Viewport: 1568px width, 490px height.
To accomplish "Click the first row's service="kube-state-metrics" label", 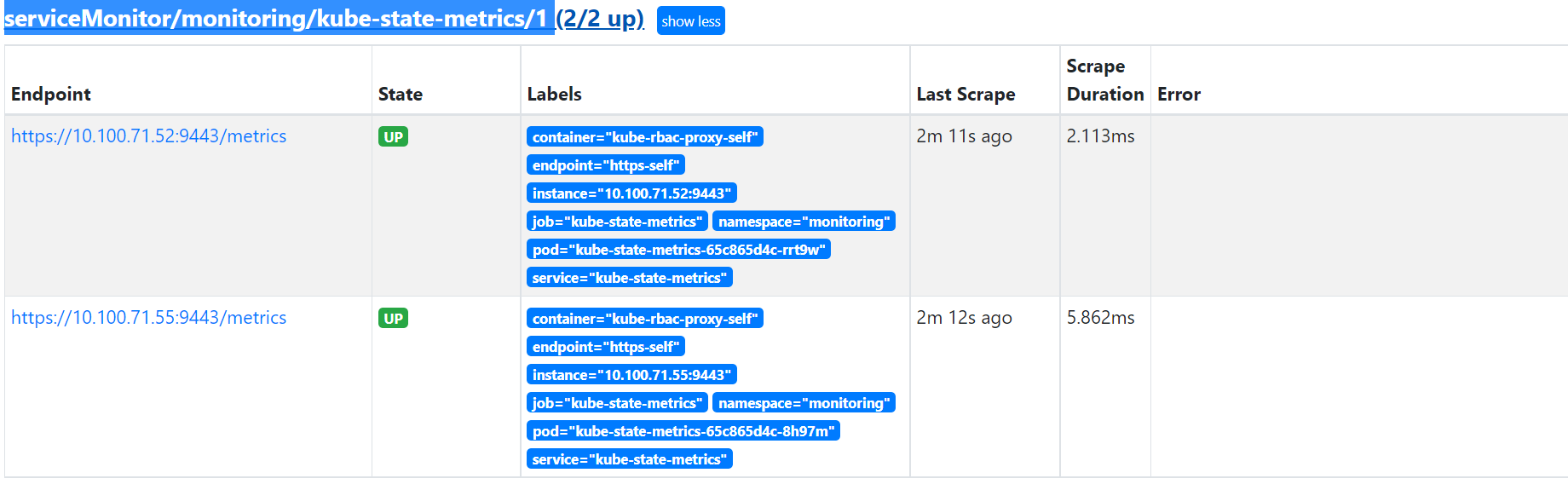I will point(630,278).
